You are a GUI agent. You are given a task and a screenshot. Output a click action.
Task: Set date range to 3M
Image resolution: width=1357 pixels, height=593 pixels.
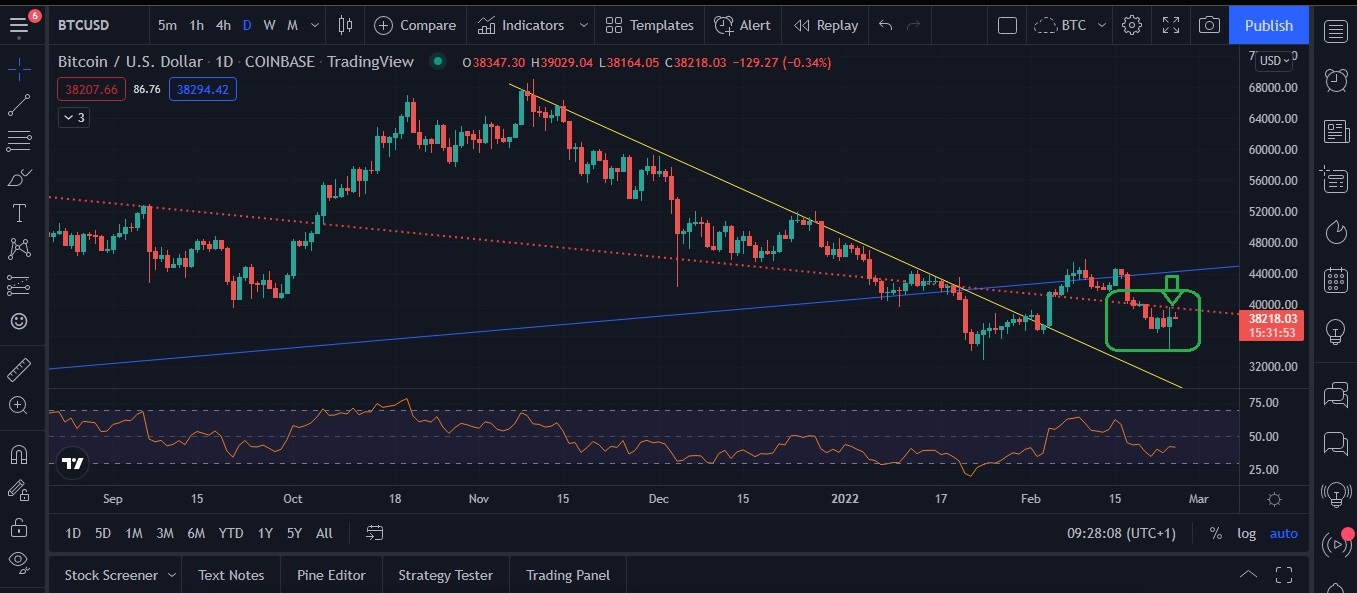[x=165, y=533]
